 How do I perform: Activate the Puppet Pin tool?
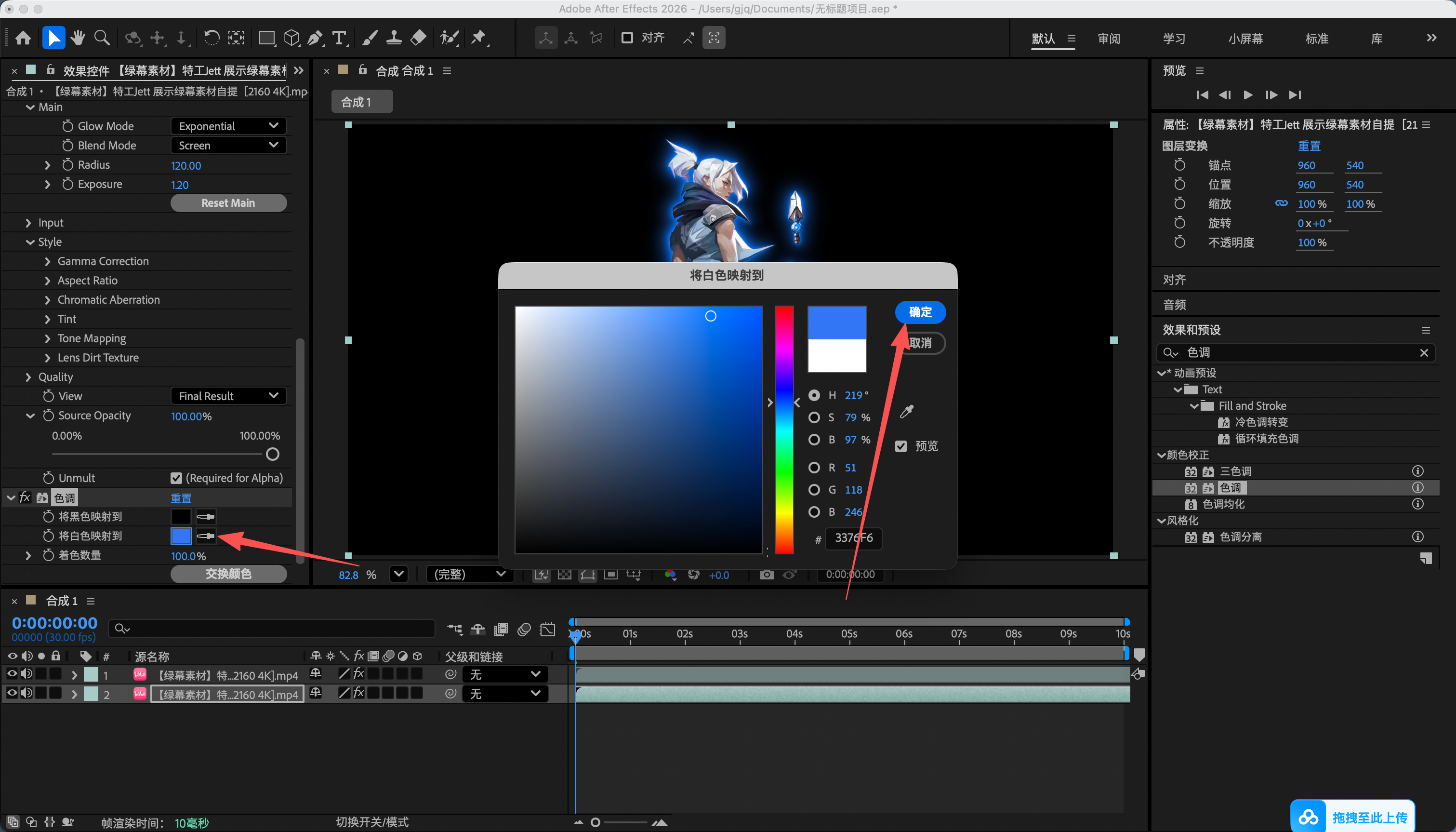[478, 38]
